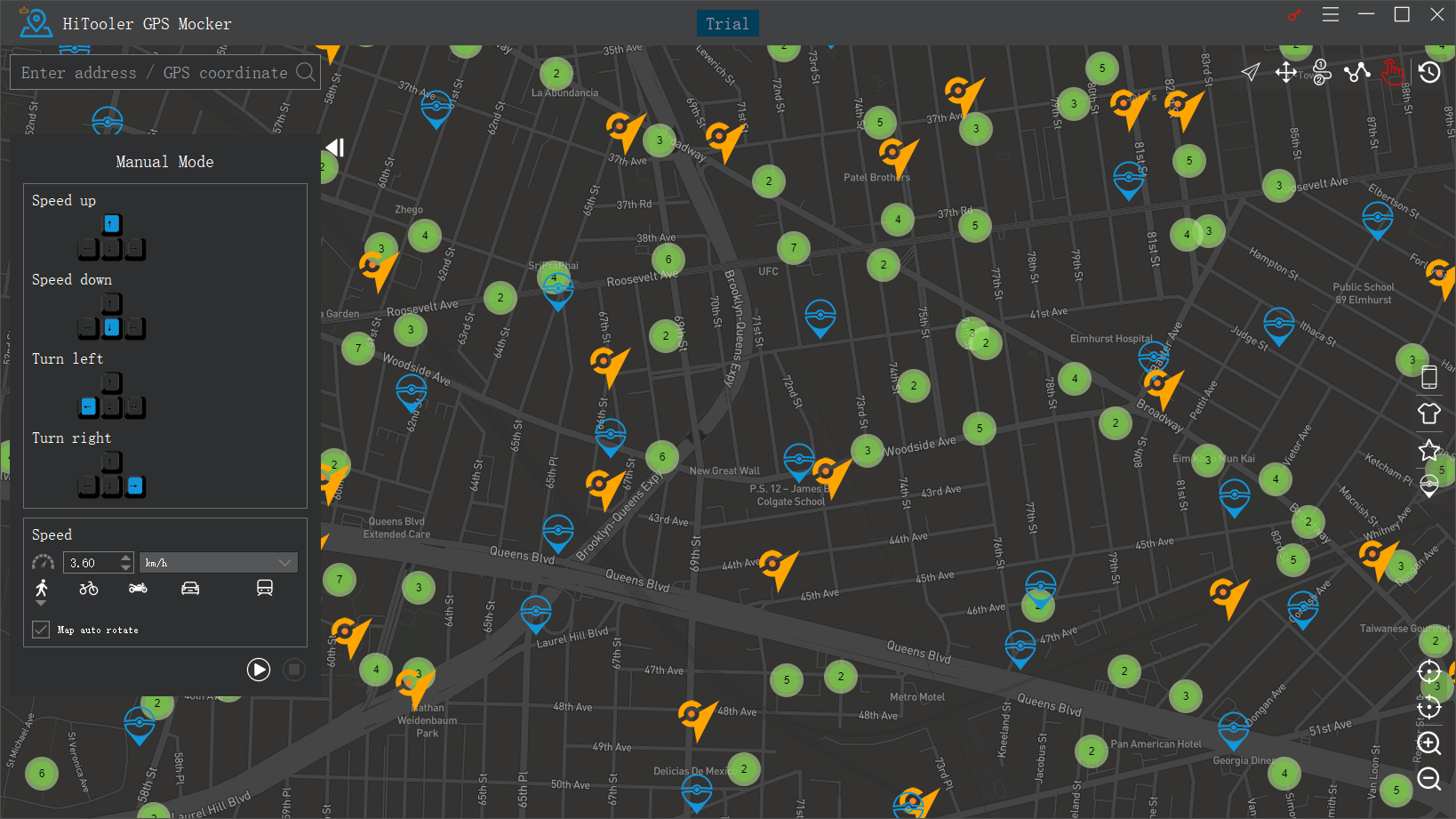Image resolution: width=1456 pixels, height=819 pixels.
Task: Open the history records clock icon
Action: point(1429,72)
